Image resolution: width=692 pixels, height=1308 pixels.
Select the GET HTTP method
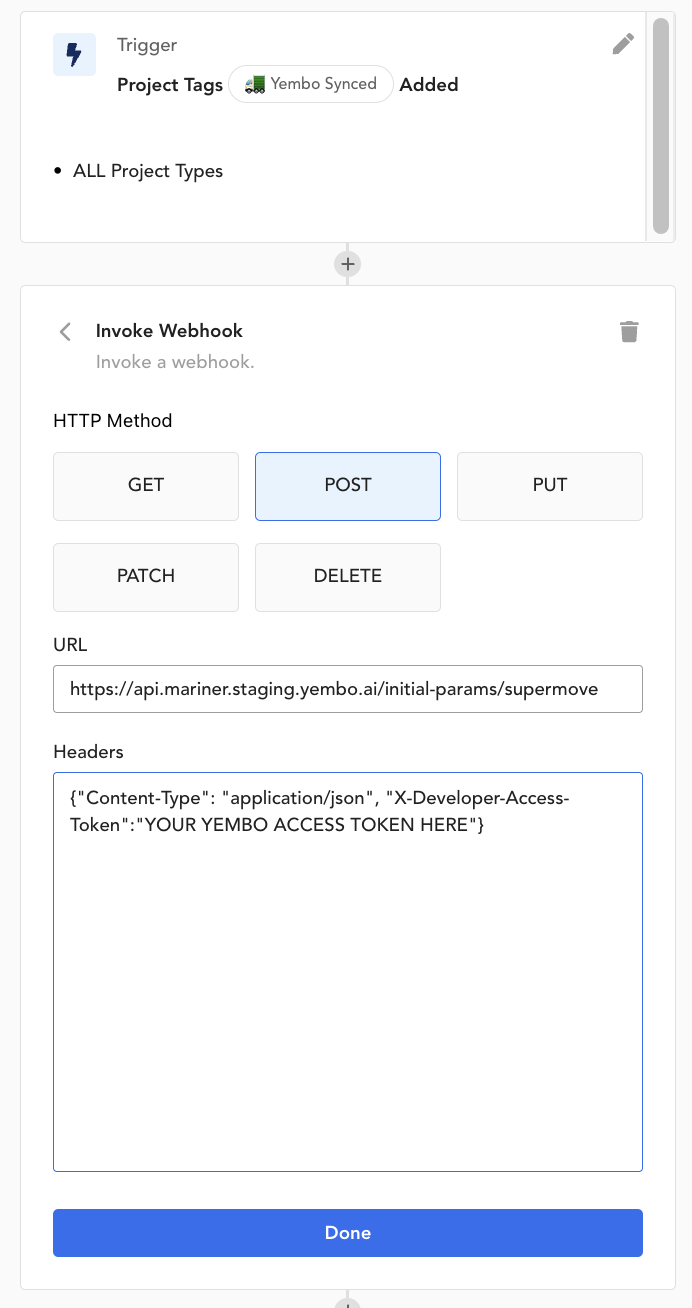coord(146,486)
